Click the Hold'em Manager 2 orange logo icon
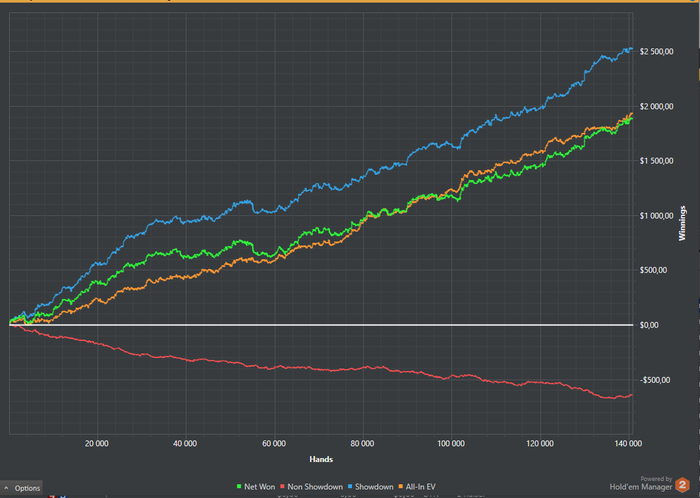700x498 pixels. tap(682, 485)
